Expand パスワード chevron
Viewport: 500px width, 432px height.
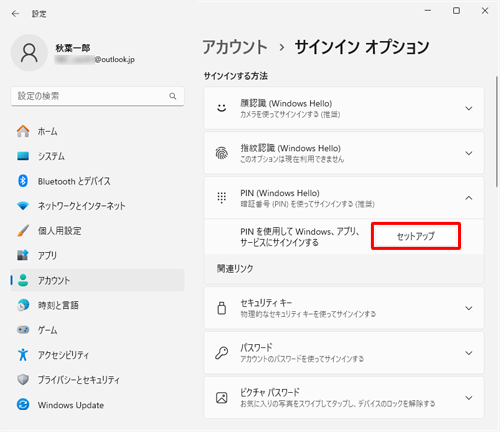click(x=469, y=353)
